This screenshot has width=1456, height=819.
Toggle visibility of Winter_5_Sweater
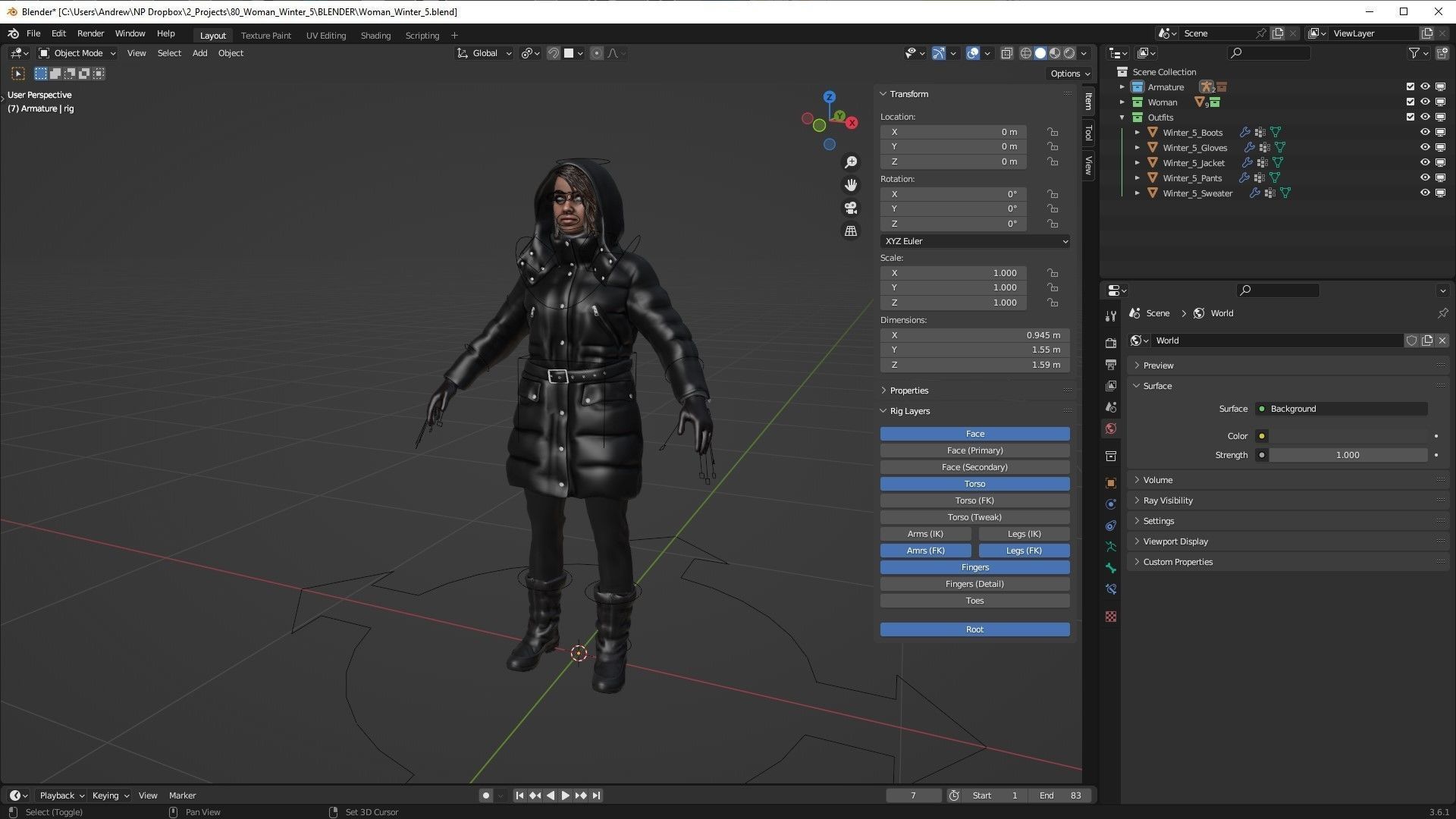pyautogui.click(x=1425, y=193)
